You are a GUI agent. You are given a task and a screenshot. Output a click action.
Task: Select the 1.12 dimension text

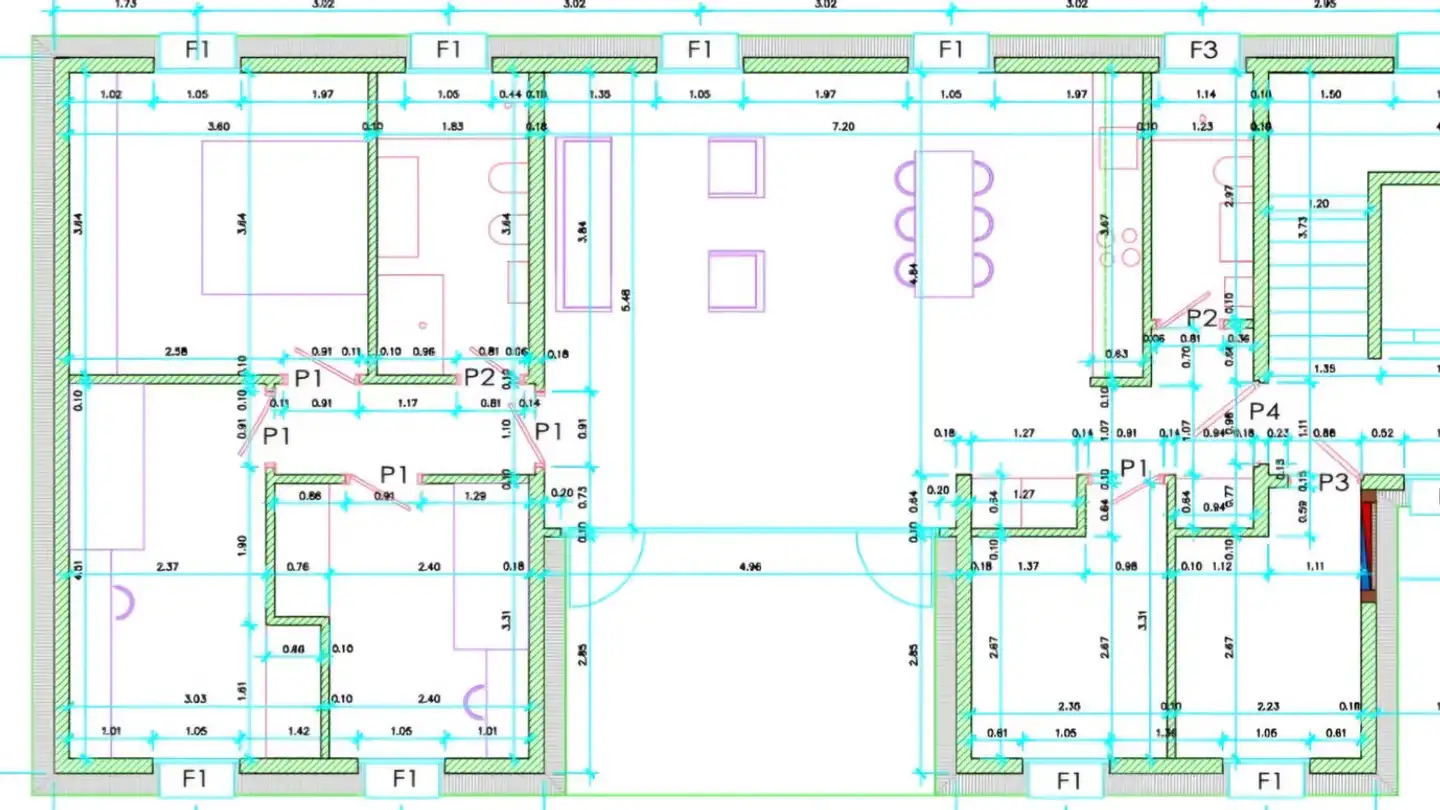click(1223, 567)
